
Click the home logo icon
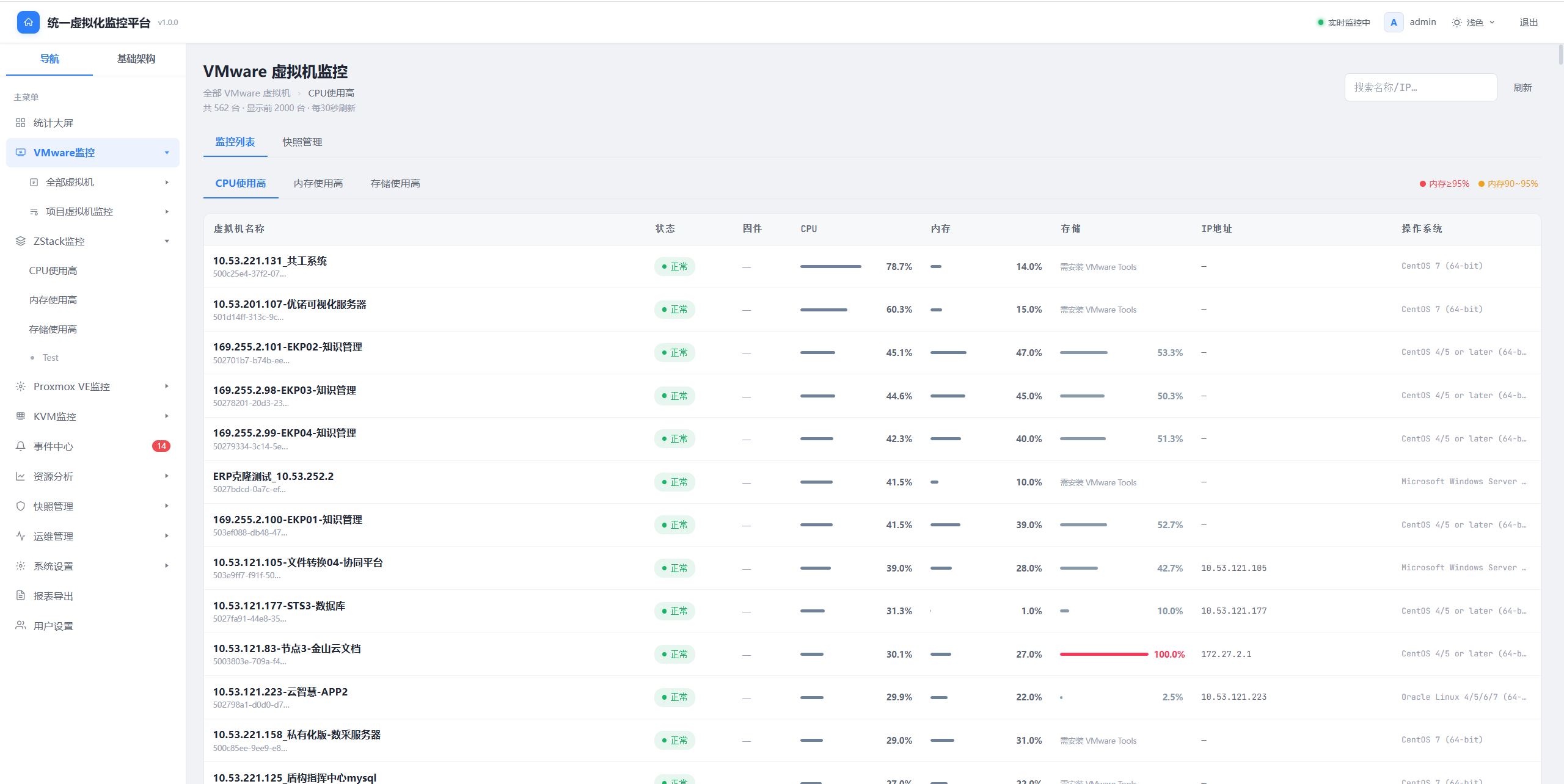tap(28, 23)
